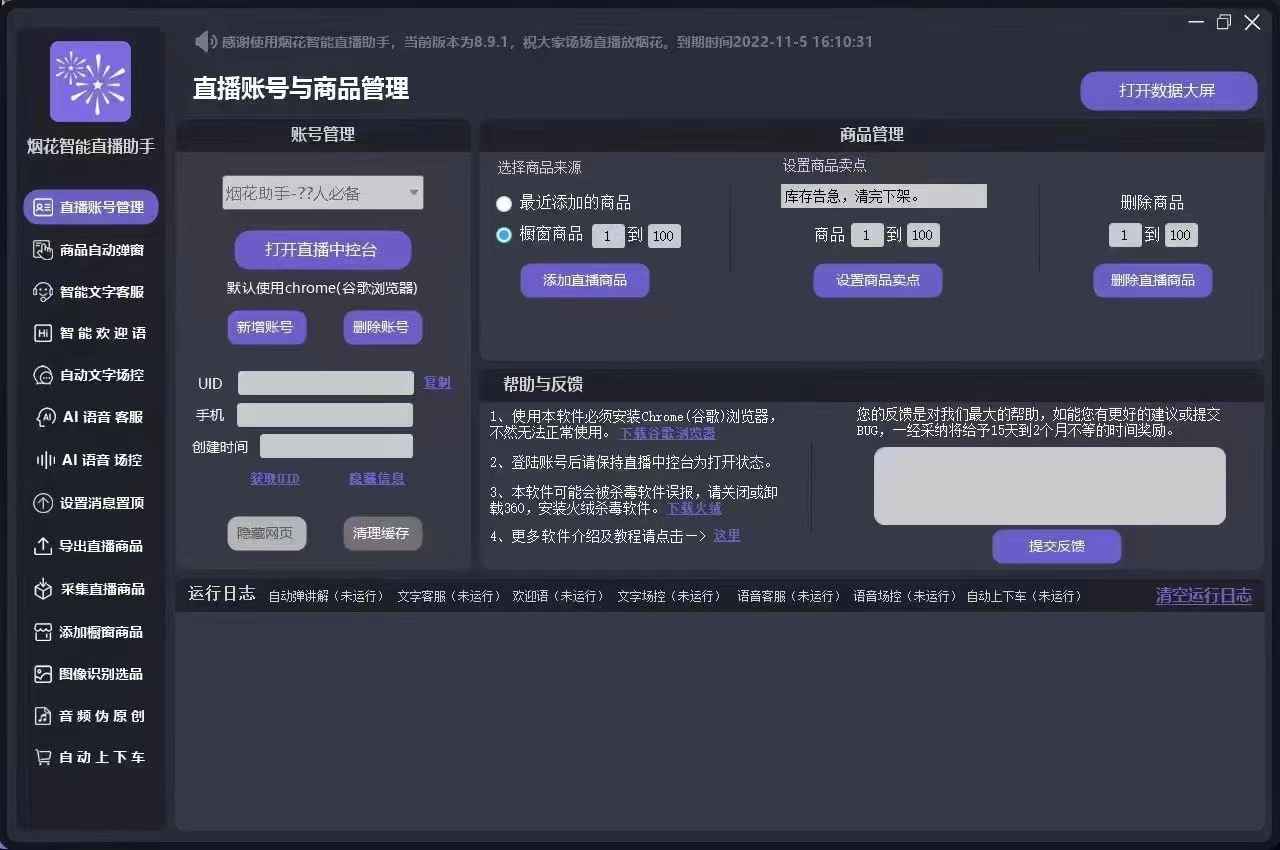The width and height of the screenshot is (1280, 850).
Task: Select the 最近添加的商品 option
Action: 504,204
